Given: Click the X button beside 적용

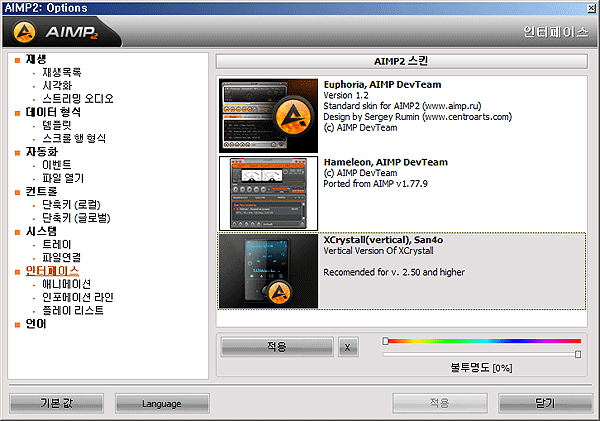Looking at the screenshot, I should (348, 347).
